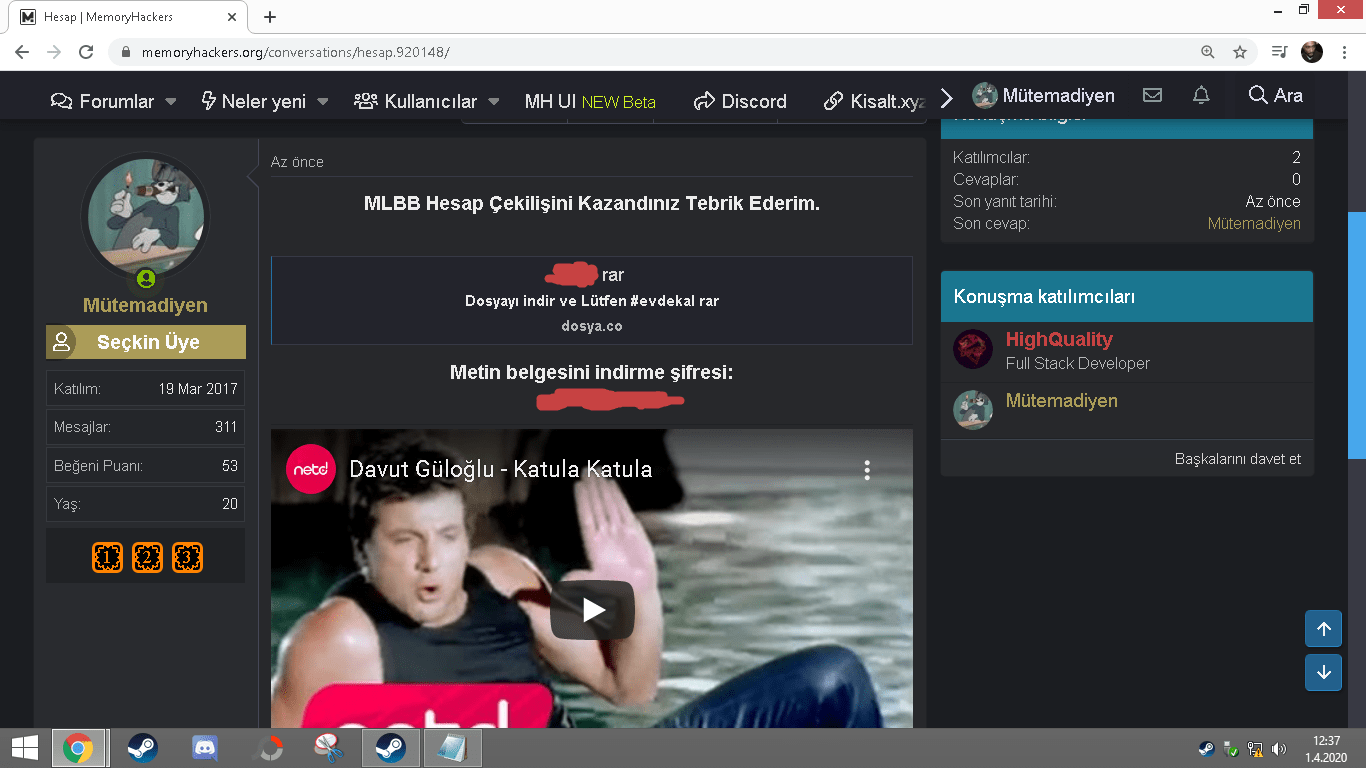Open the MH UI NEW Beta item
The width and height of the screenshot is (1366, 768).
coord(590,101)
